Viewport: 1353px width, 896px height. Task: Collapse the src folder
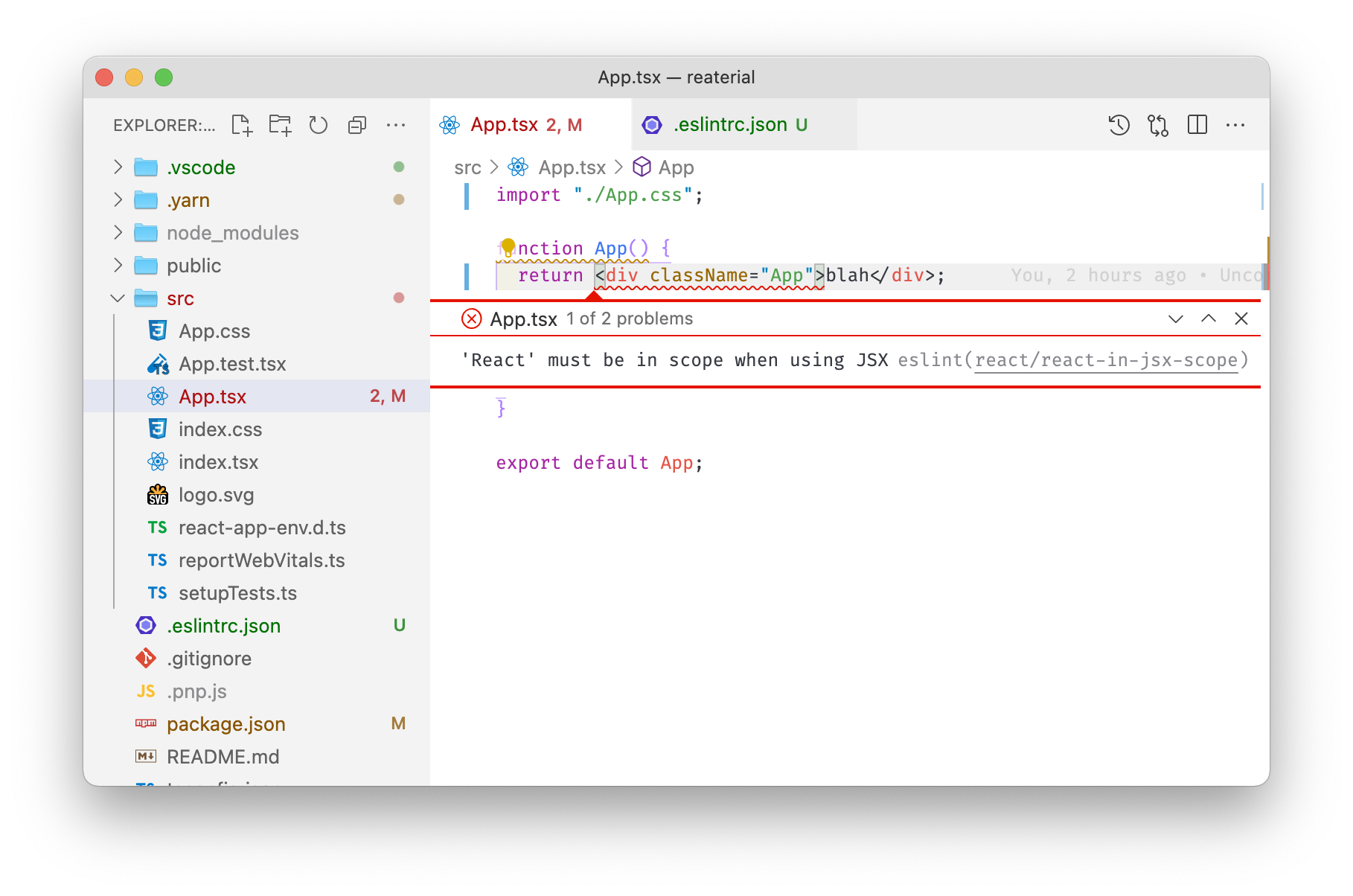(x=118, y=298)
